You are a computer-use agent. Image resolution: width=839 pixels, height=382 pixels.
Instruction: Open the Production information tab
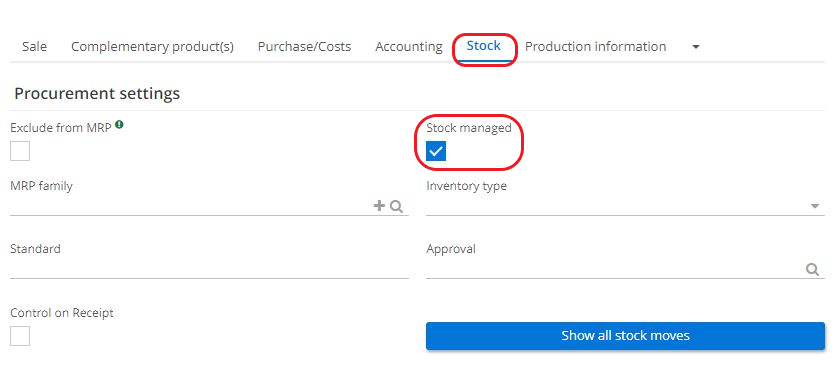(596, 47)
